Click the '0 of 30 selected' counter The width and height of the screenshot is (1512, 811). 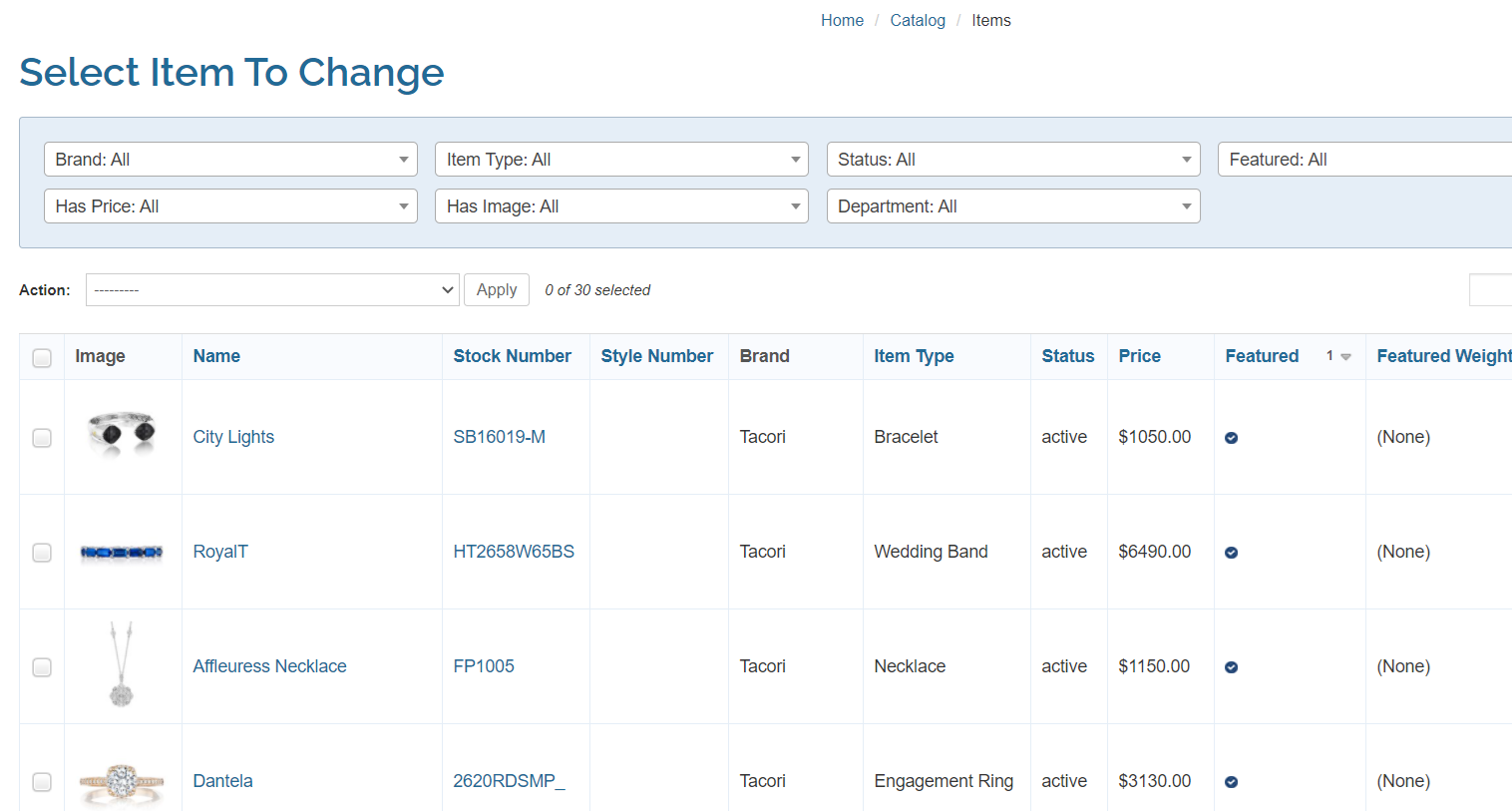(597, 290)
